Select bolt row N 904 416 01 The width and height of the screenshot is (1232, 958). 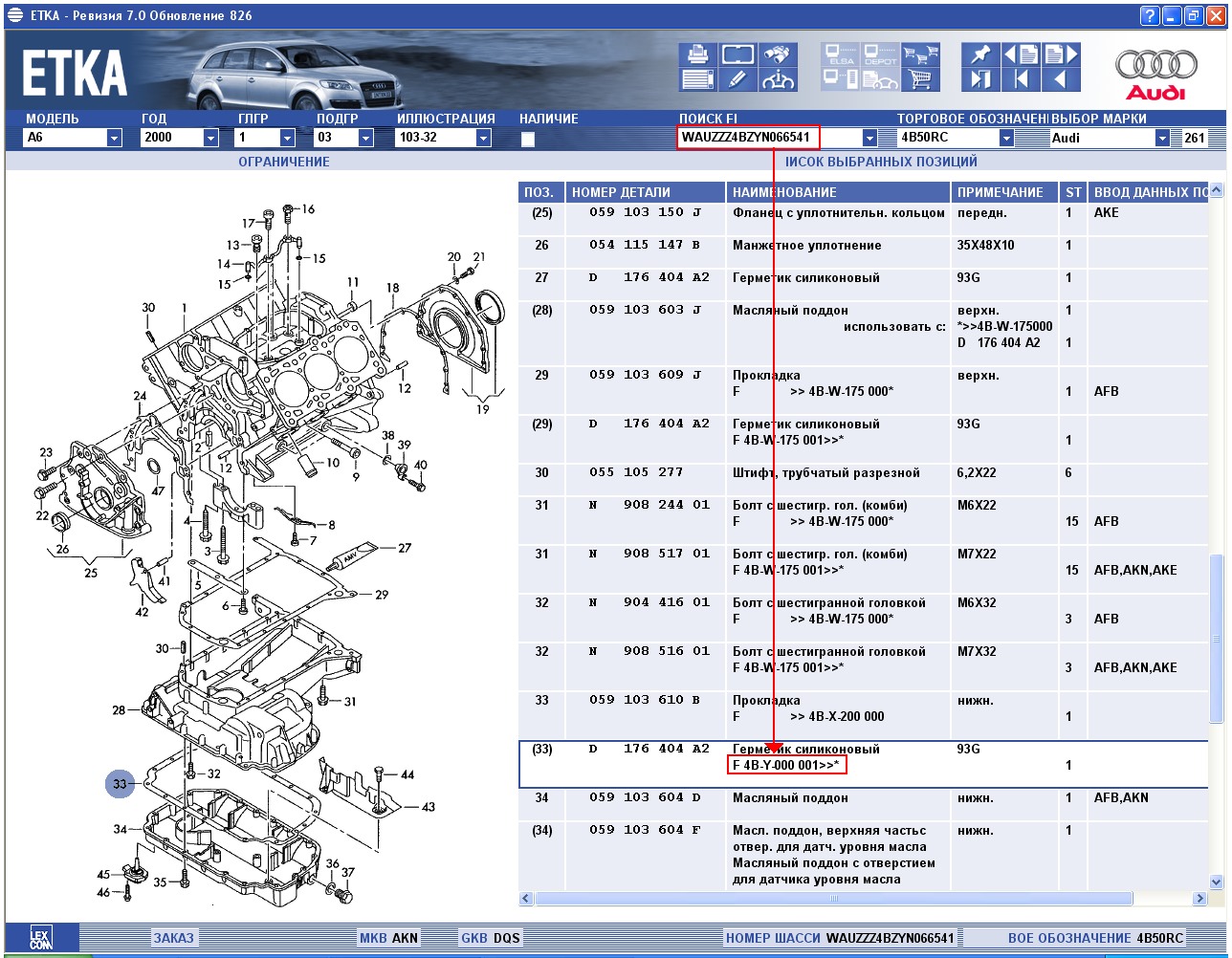point(865,618)
